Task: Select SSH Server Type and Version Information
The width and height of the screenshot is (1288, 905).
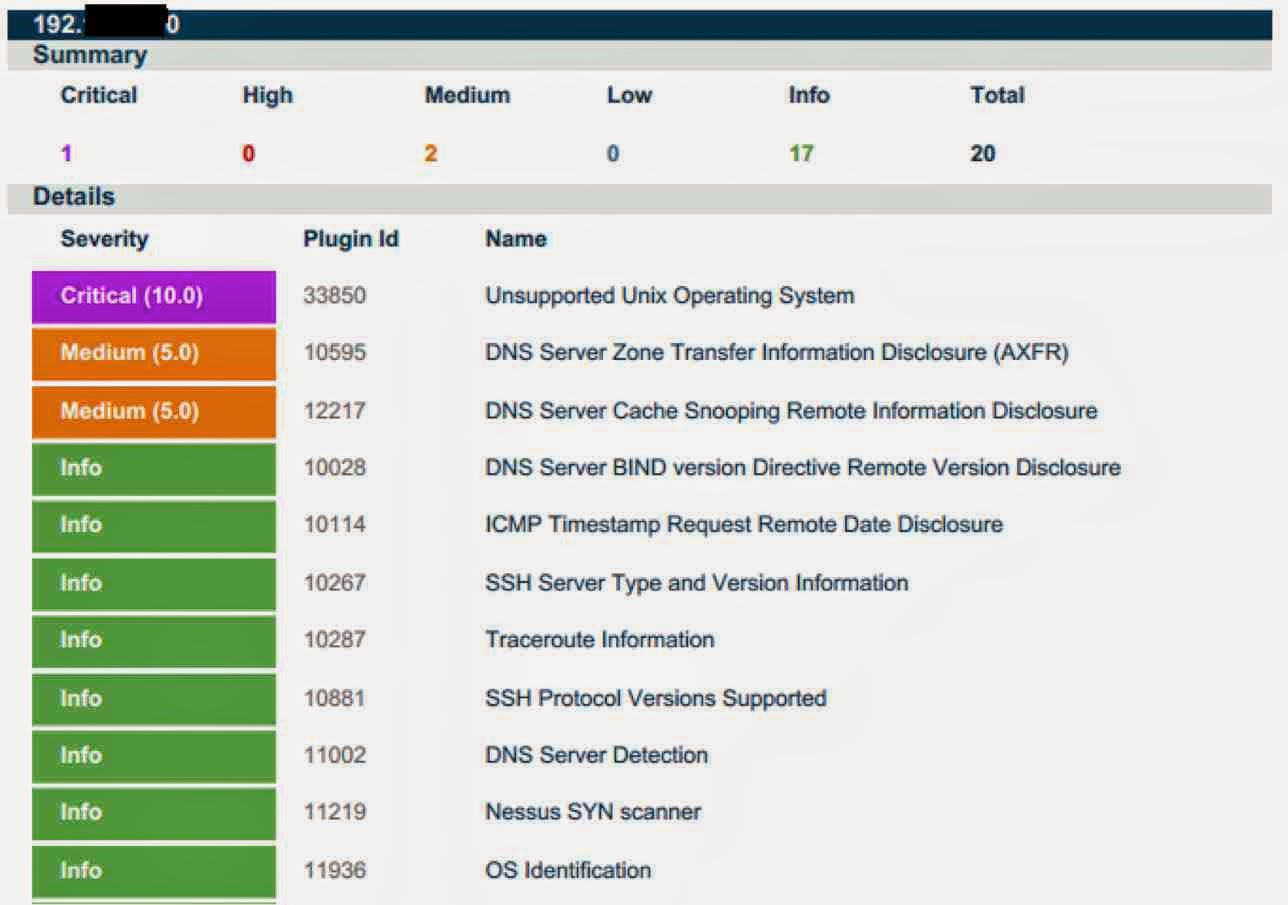Action: (696, 583)
